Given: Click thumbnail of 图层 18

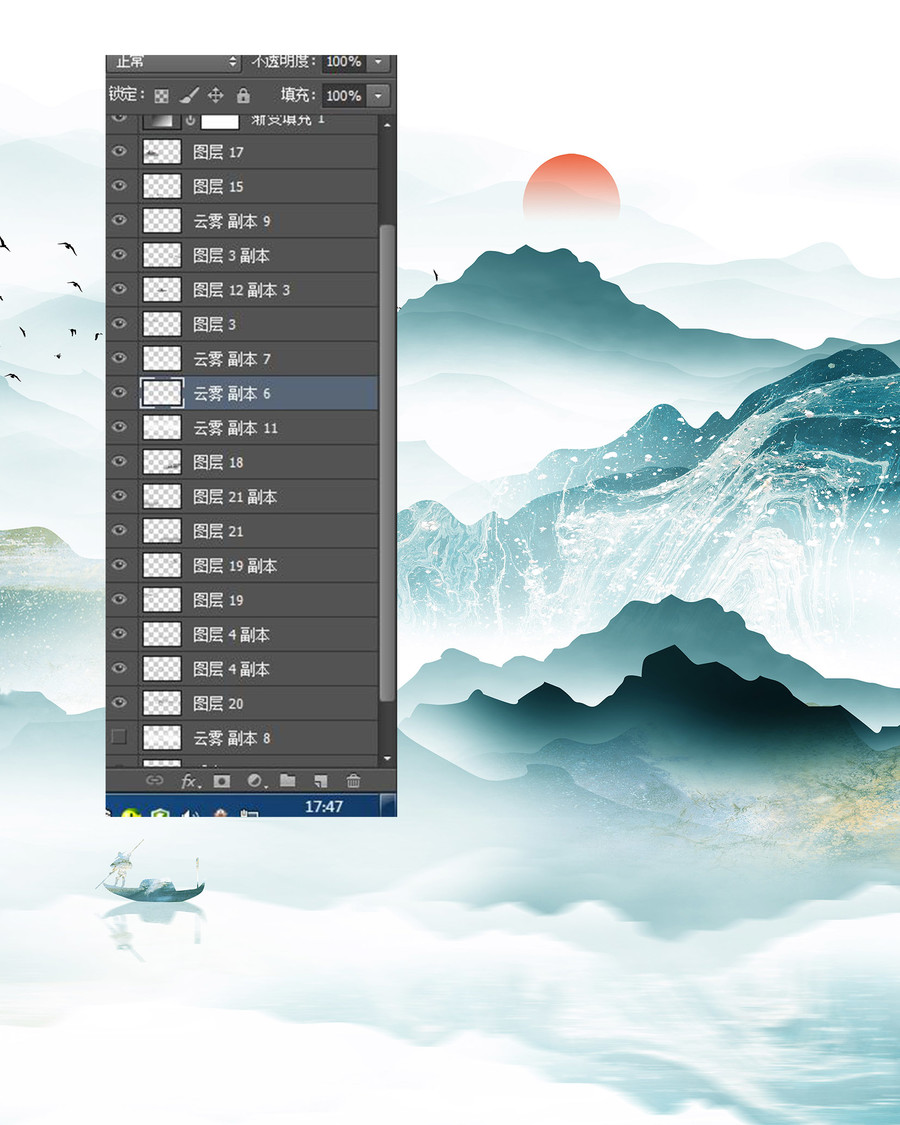Looking at the screenshot, I should [x=161, y=462].
